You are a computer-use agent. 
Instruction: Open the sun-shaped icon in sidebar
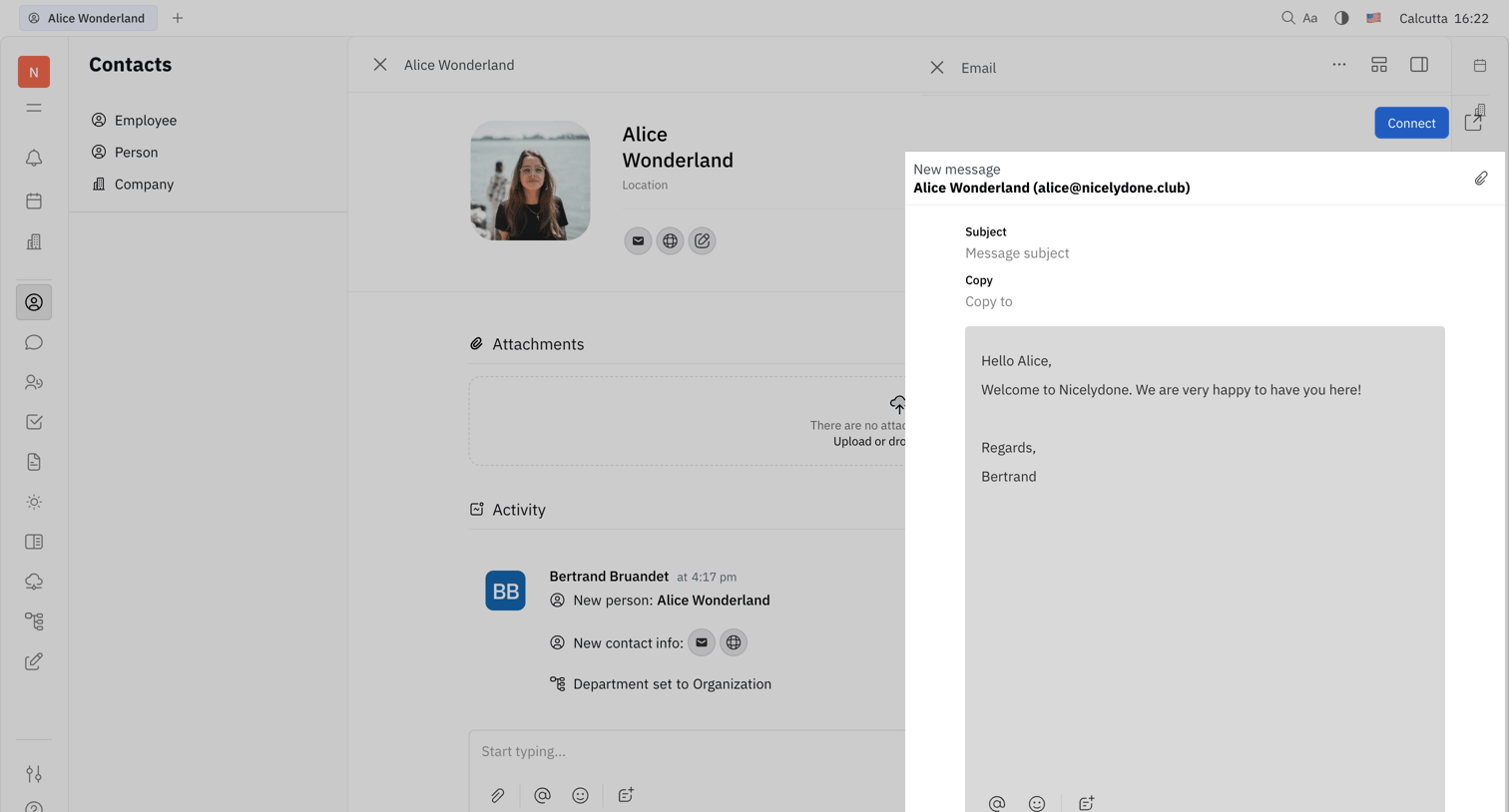(x=34, y=502)
